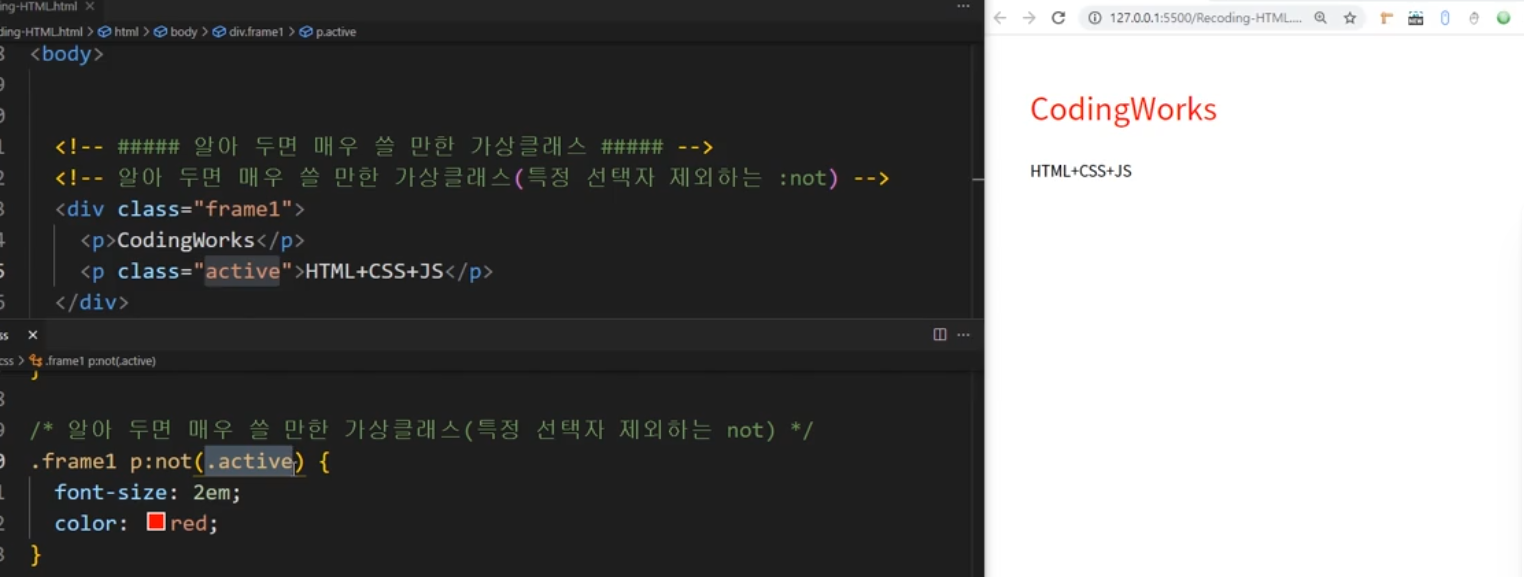Select the html breadcrumb item
Viewport: 1524px width, 577px height.
point(119,32)
